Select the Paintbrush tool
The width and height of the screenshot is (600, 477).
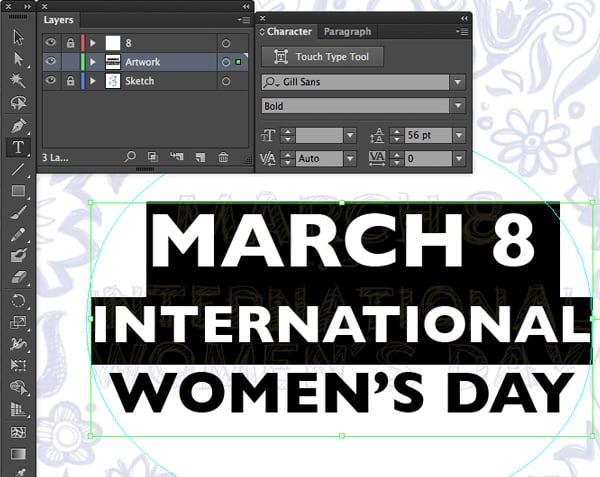tap(18, 213)
